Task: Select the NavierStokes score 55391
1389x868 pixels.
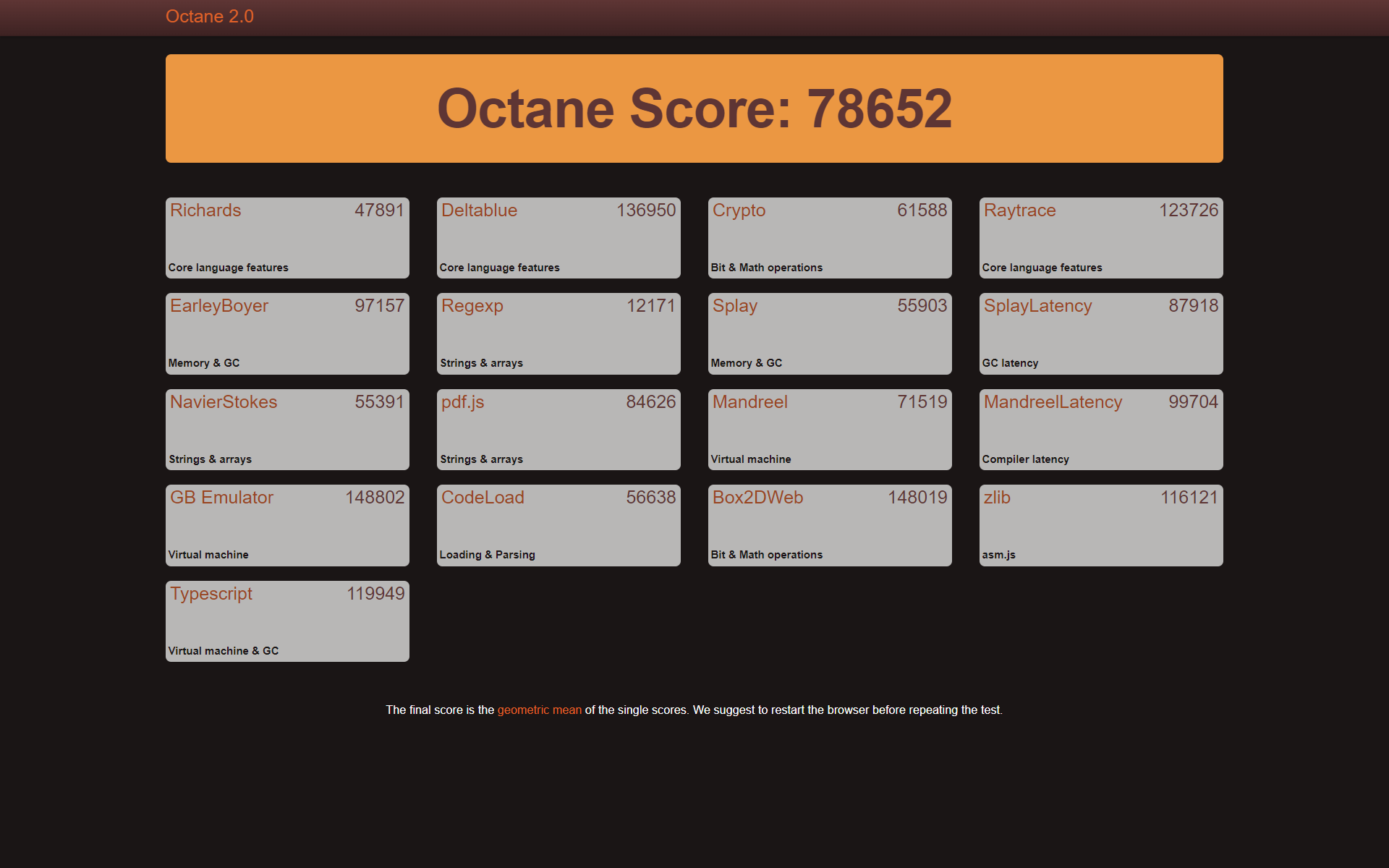Action: click(x=379, y=402)
